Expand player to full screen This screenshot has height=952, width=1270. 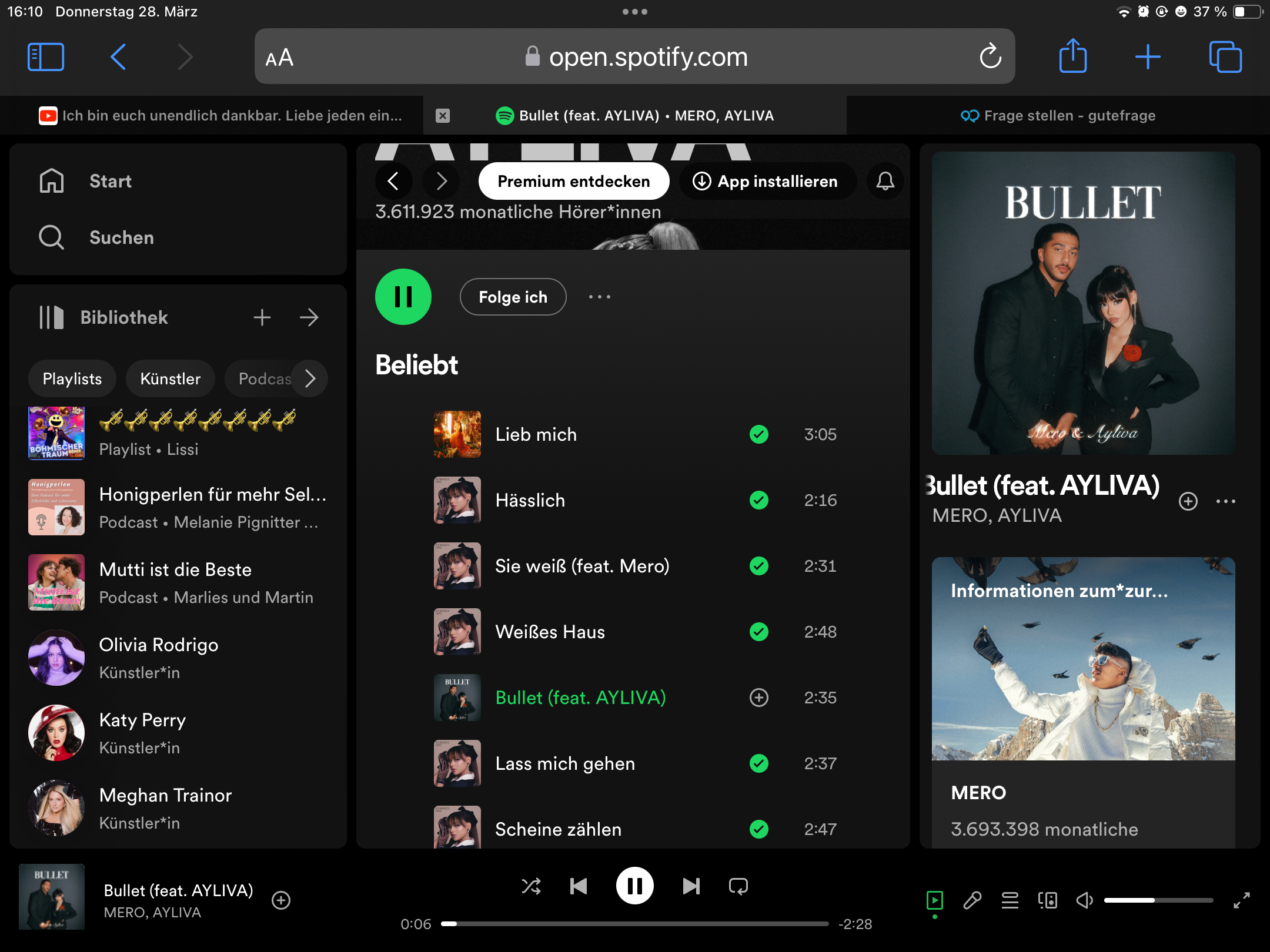(1241, 900)
